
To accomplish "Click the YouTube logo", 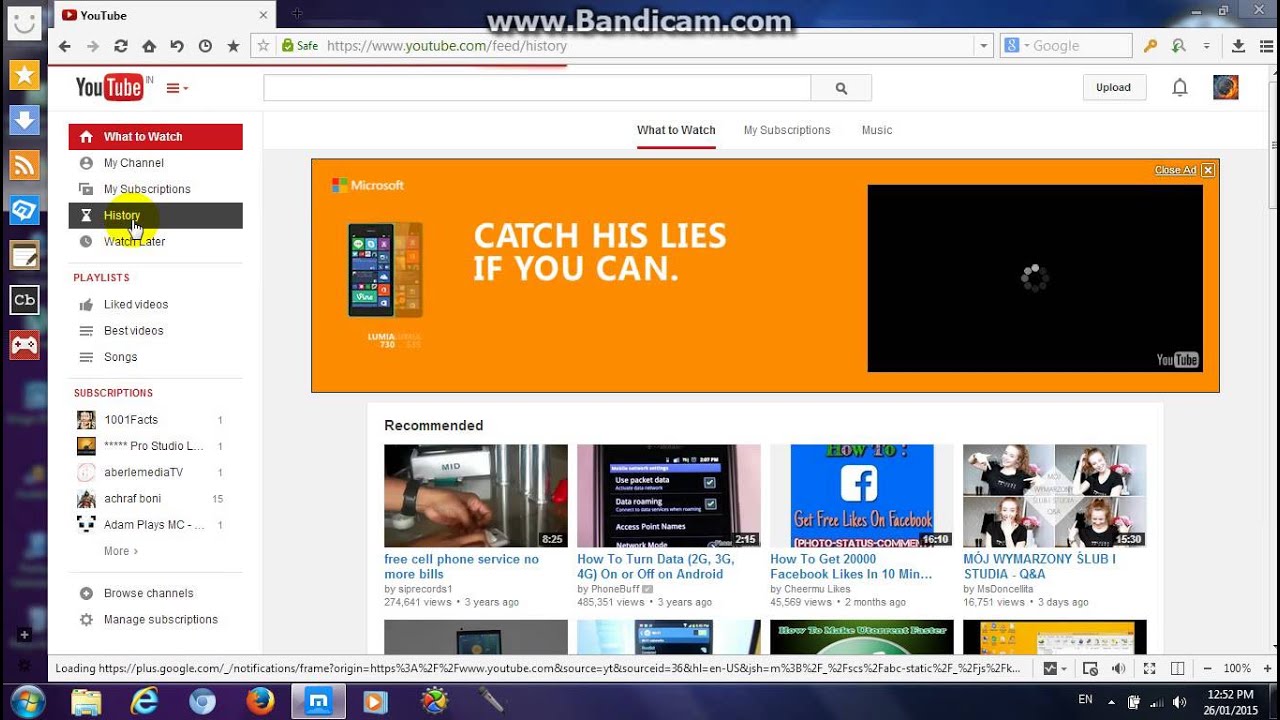I will click(109, 88).
